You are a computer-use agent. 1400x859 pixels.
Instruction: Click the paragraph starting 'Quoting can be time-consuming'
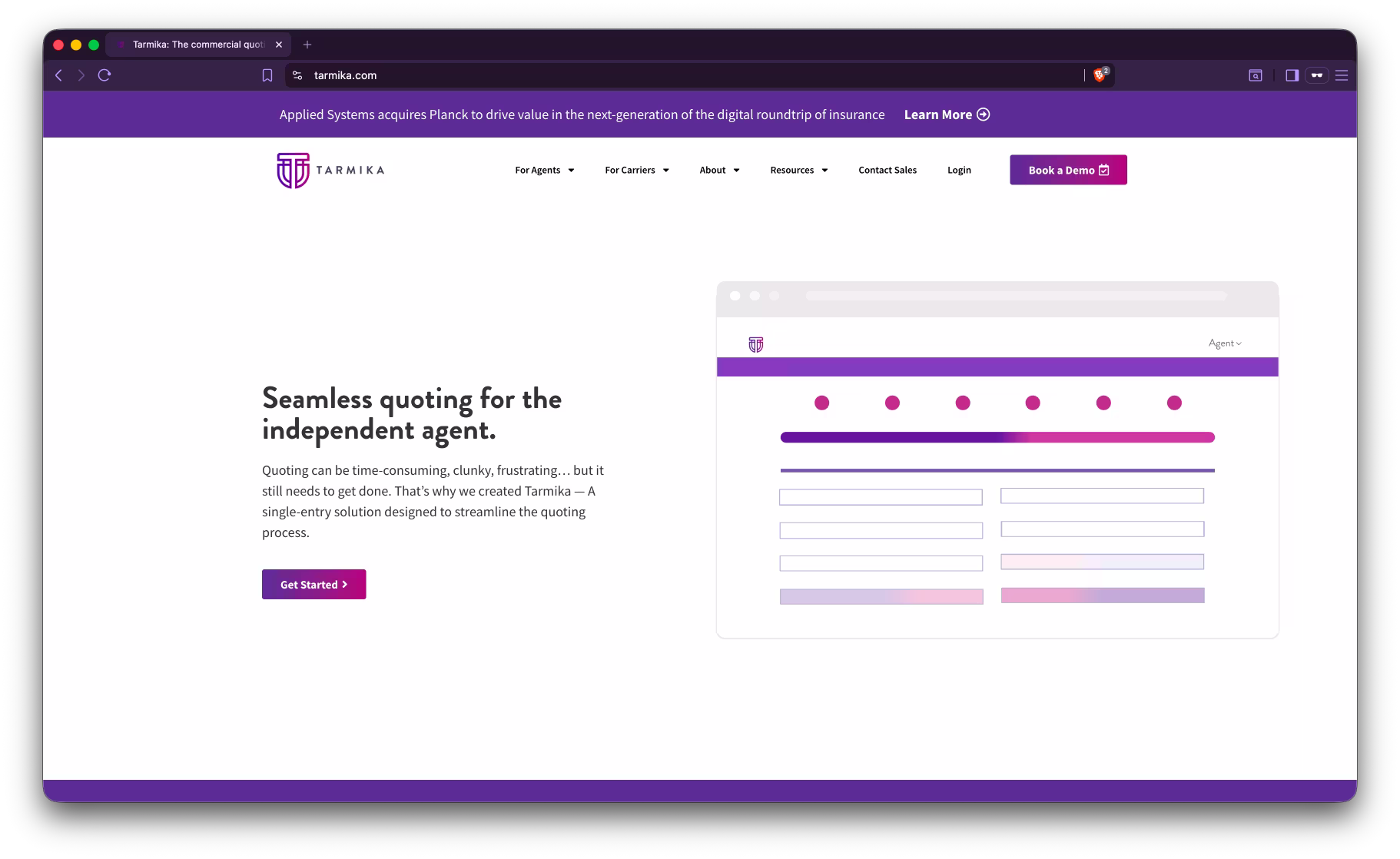433,501
